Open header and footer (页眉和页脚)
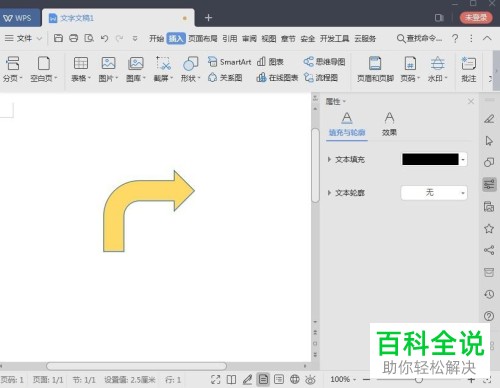This screenshot has width=500, height=388. (375, 69)
